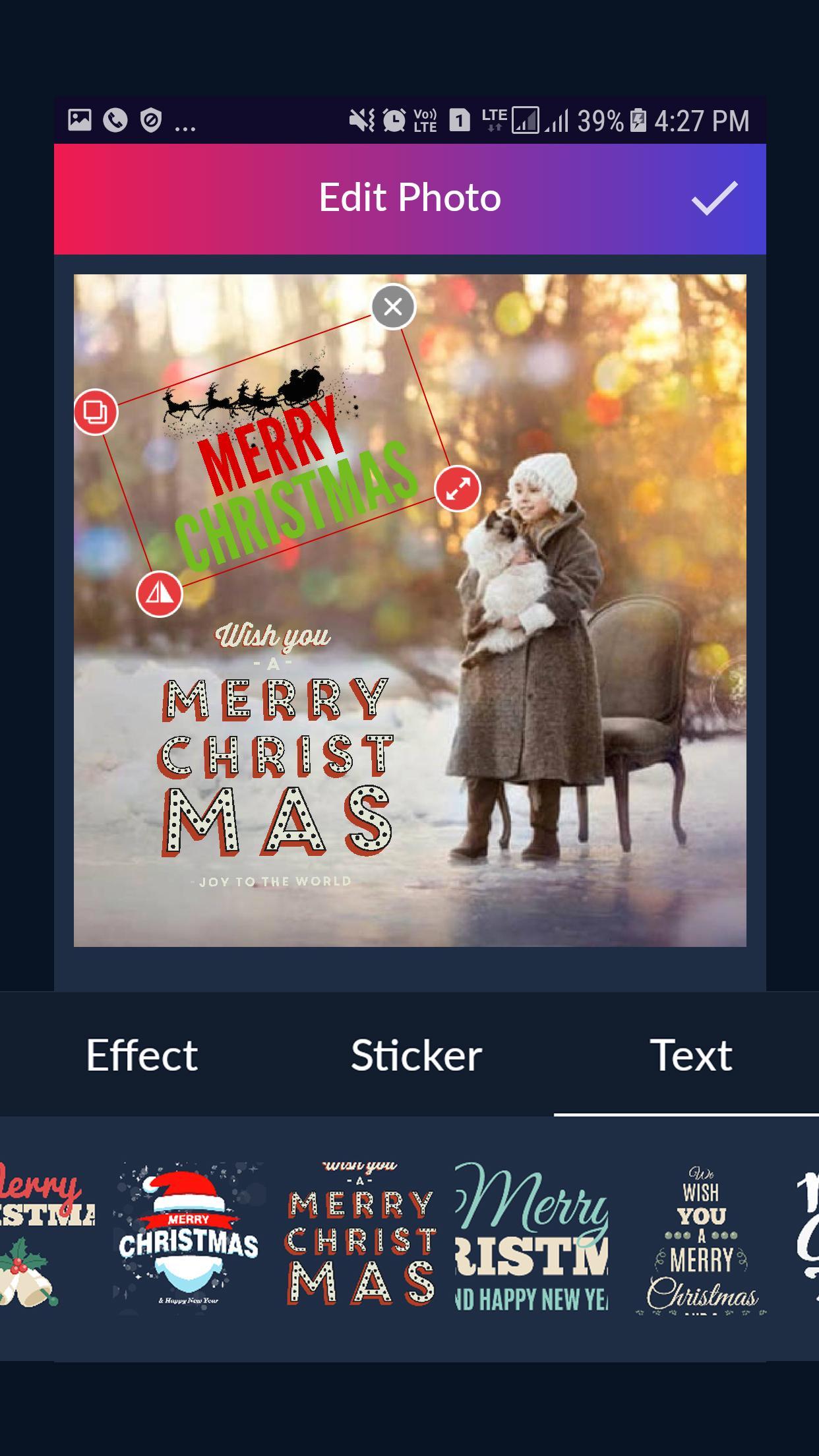Click the red resize-rotate arrow handle
Image resolution: width=819 pixels, height=1456 pixels.
[458, 489]
